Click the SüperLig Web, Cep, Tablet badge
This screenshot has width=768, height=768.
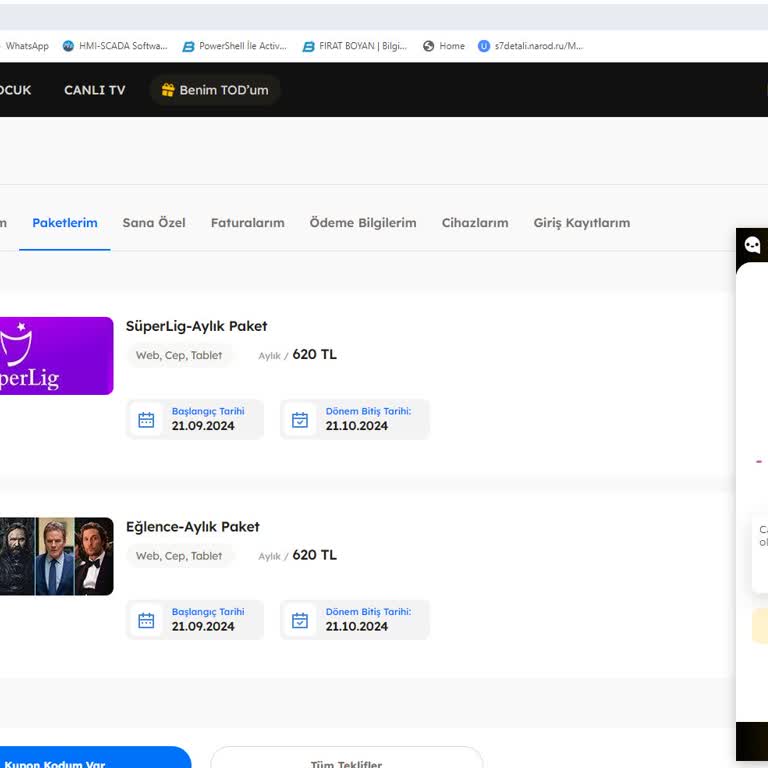click(x=179, y=355)
